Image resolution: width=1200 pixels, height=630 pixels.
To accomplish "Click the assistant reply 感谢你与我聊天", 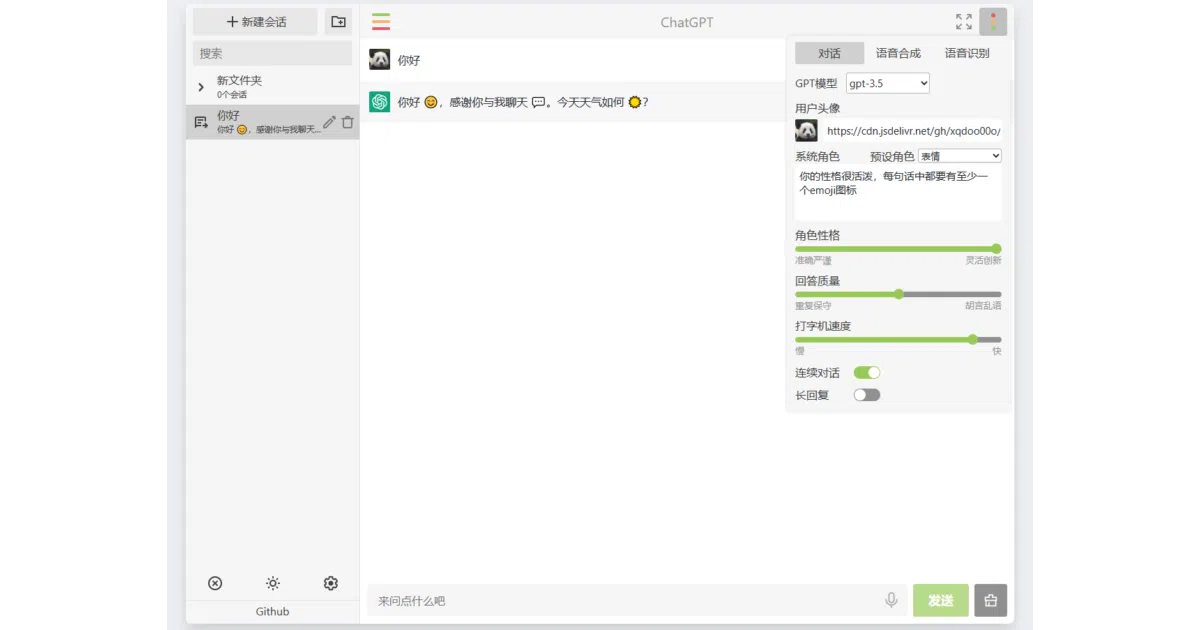I will (489, 102).
